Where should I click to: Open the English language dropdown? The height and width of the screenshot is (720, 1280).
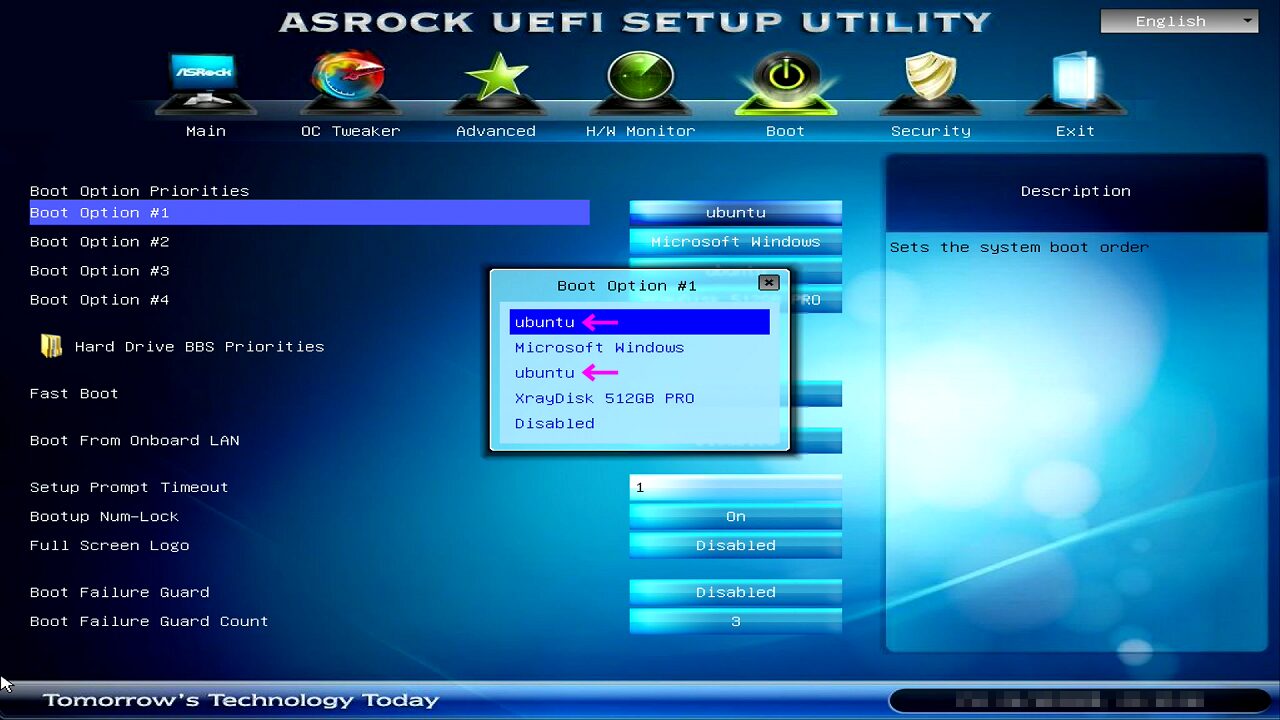coord(1179,21)
